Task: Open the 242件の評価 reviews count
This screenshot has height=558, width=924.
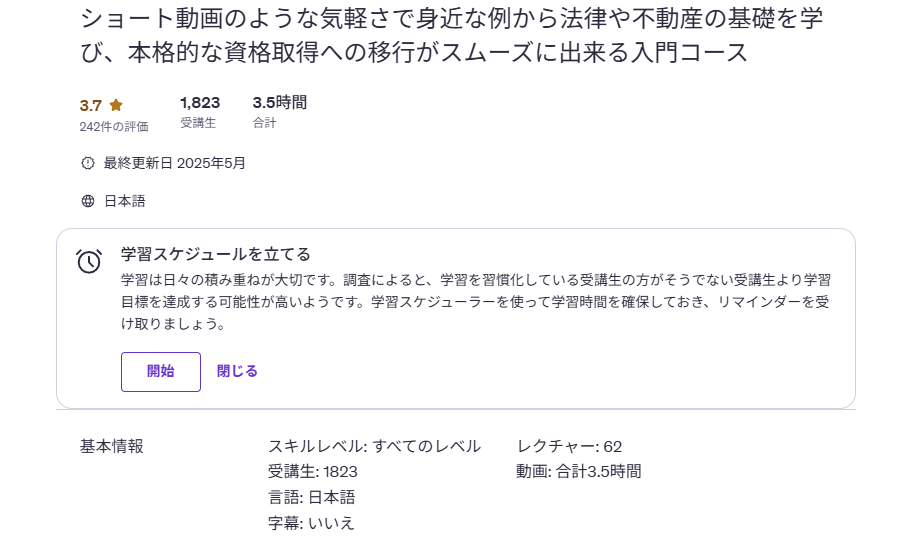Action: coord(114,126)
